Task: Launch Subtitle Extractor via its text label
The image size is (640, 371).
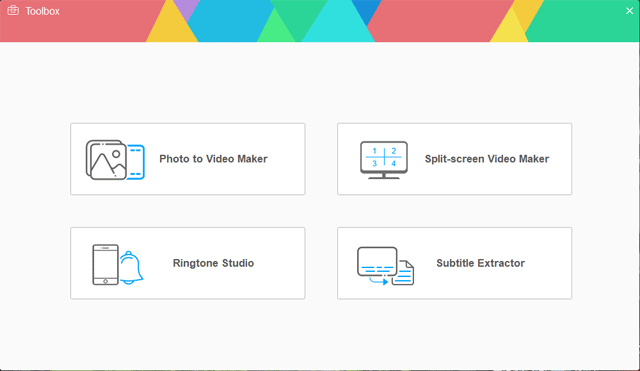Action: (480, 263)
